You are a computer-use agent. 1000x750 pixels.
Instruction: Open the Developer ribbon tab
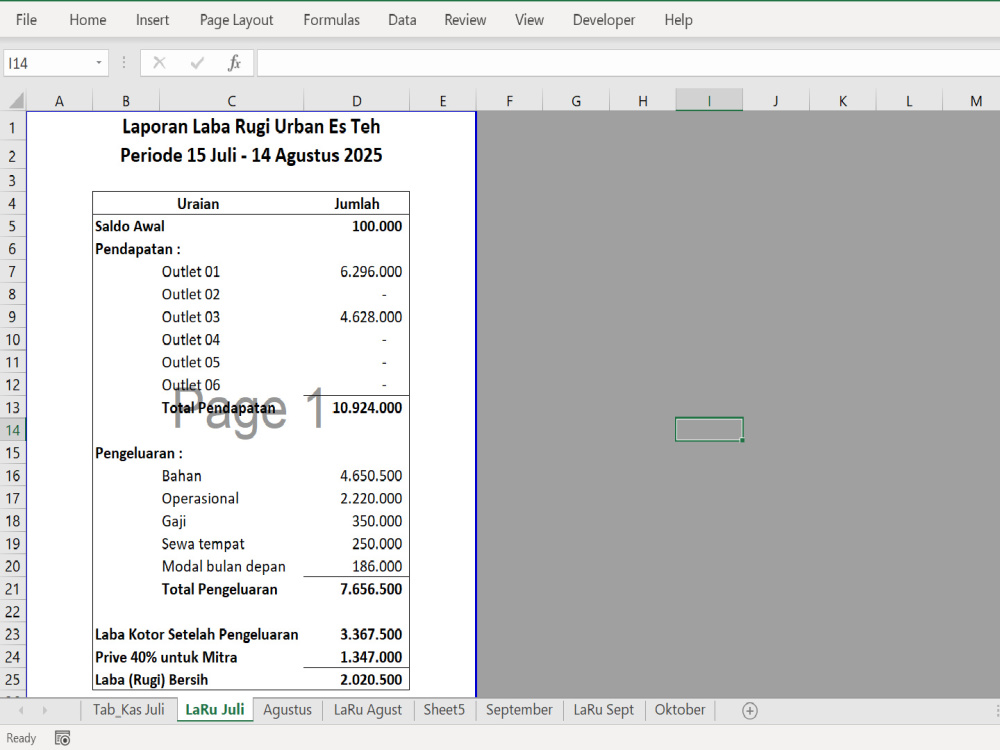604,20
